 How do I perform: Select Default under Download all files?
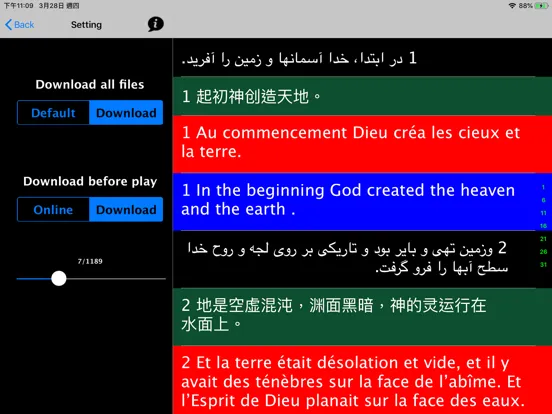point(53,113)
